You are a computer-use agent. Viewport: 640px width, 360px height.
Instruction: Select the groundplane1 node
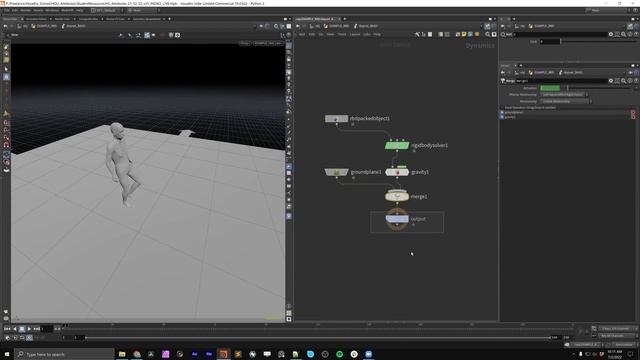[x=336, y=172]
